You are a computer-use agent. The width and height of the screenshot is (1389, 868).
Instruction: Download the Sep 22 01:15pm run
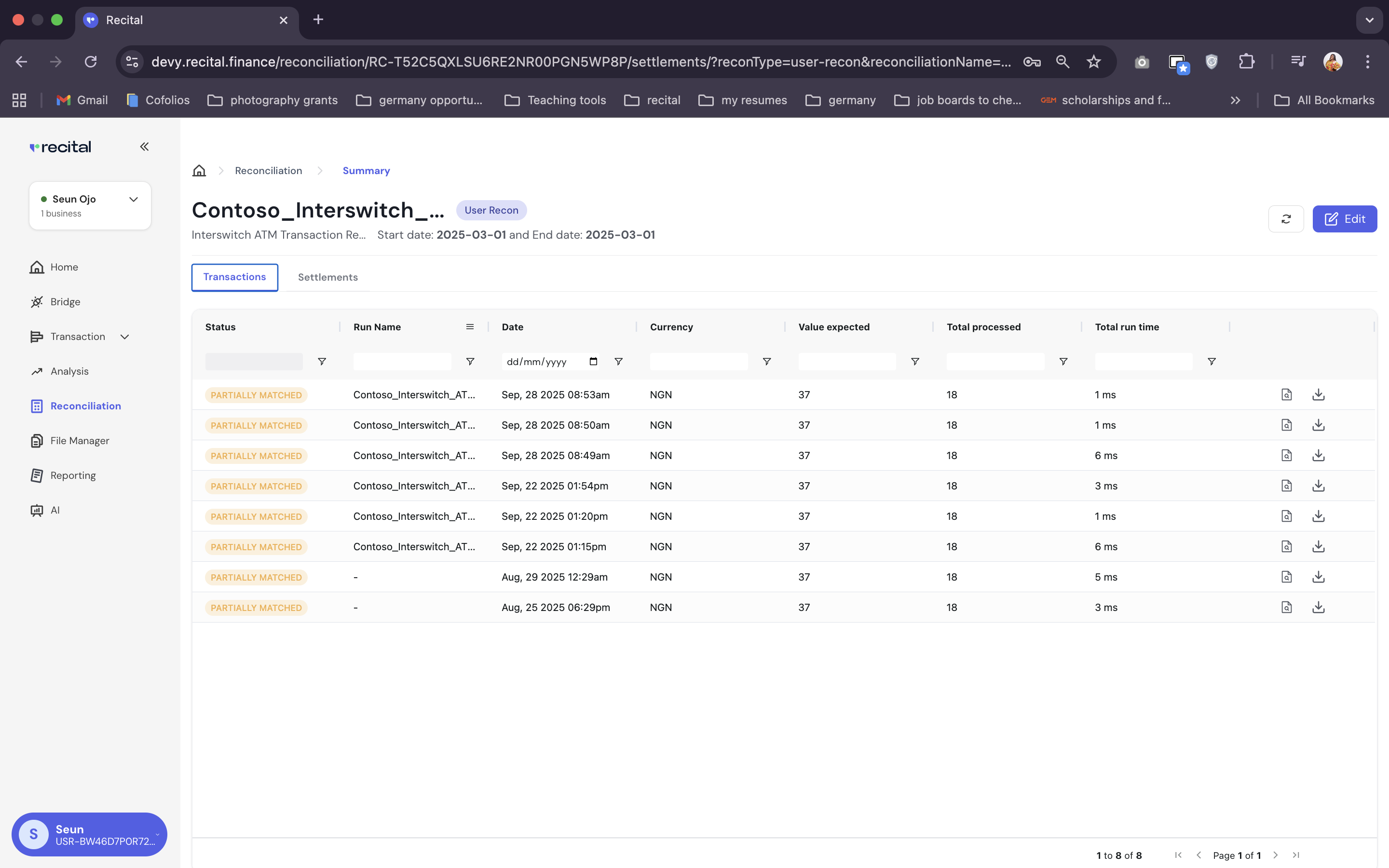1319,546
